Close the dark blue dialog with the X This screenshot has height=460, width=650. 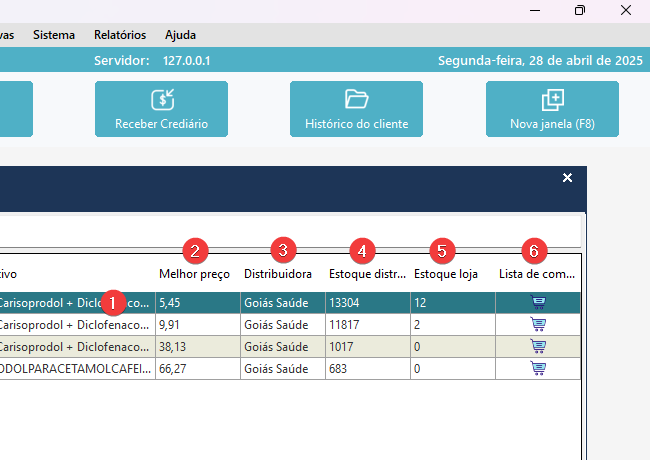567,178
